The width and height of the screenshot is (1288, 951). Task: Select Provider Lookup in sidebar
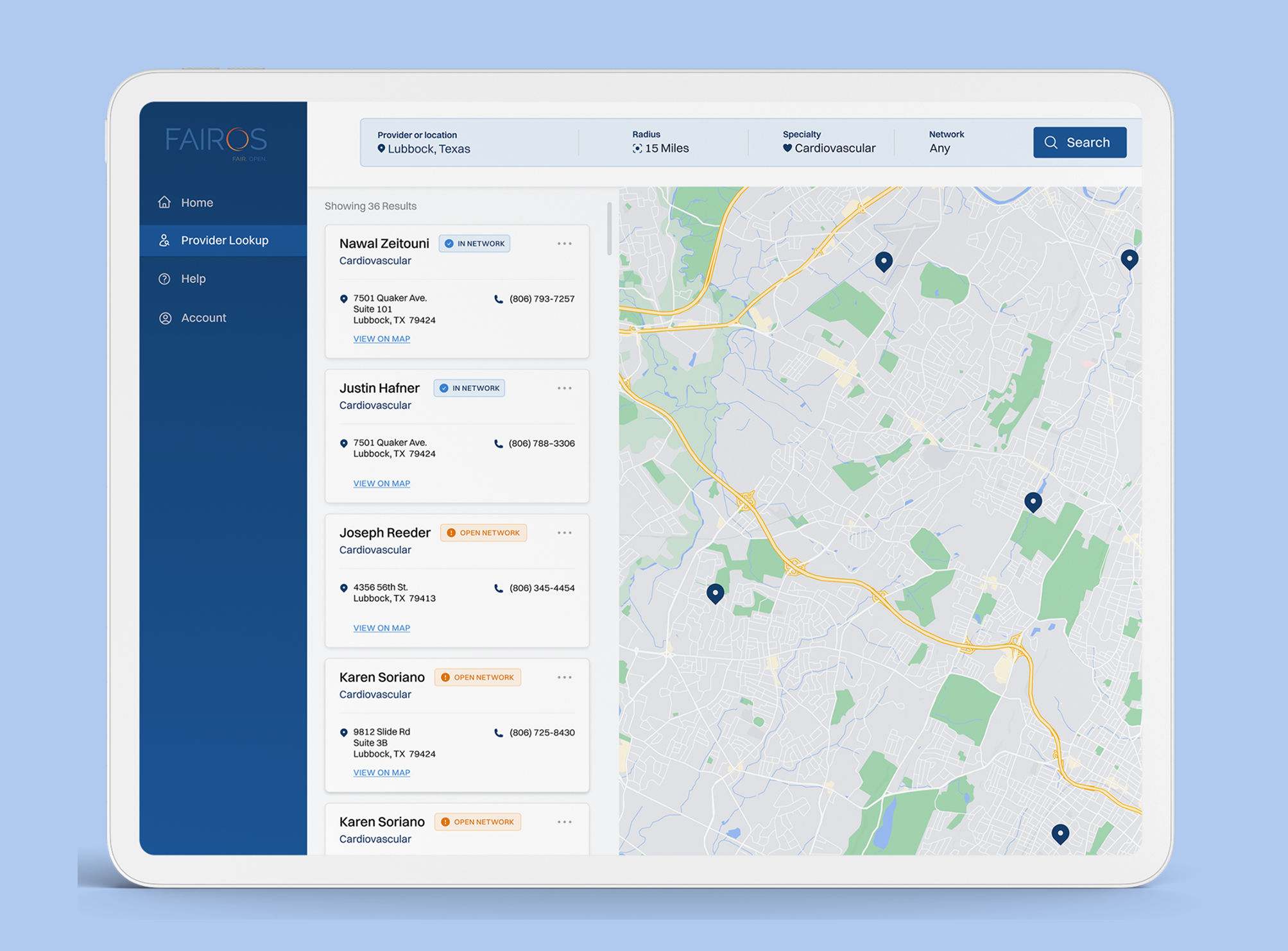224,241
